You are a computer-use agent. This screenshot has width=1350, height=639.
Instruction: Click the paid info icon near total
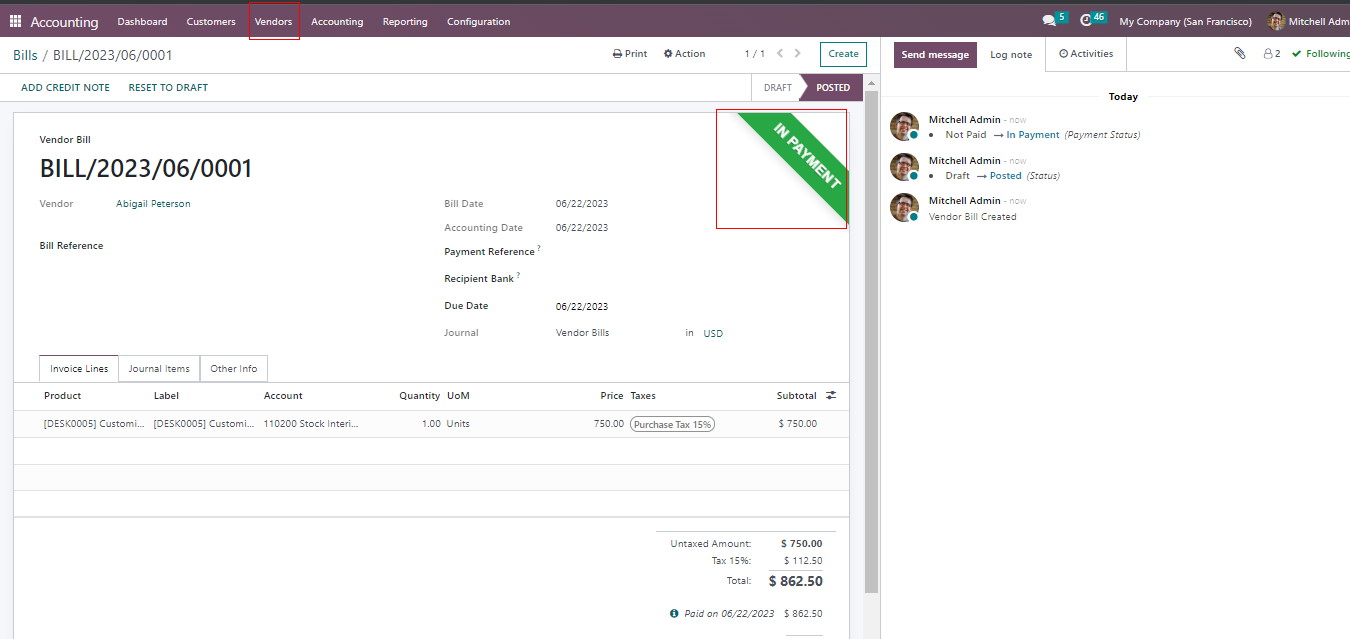coord(674,614)
